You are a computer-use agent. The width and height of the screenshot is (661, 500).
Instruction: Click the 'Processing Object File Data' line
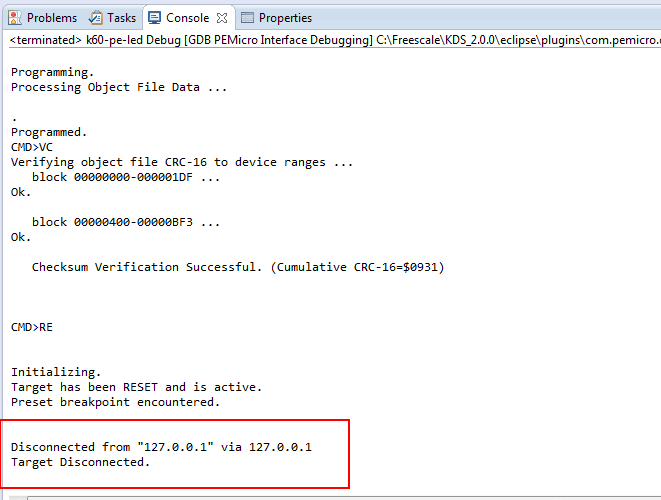[x=119, y=87]
